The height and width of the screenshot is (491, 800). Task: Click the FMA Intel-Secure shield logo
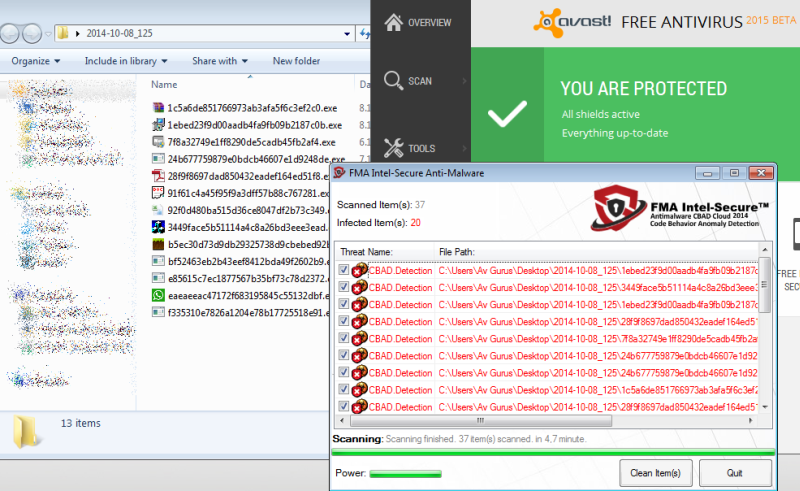(619, 208)
